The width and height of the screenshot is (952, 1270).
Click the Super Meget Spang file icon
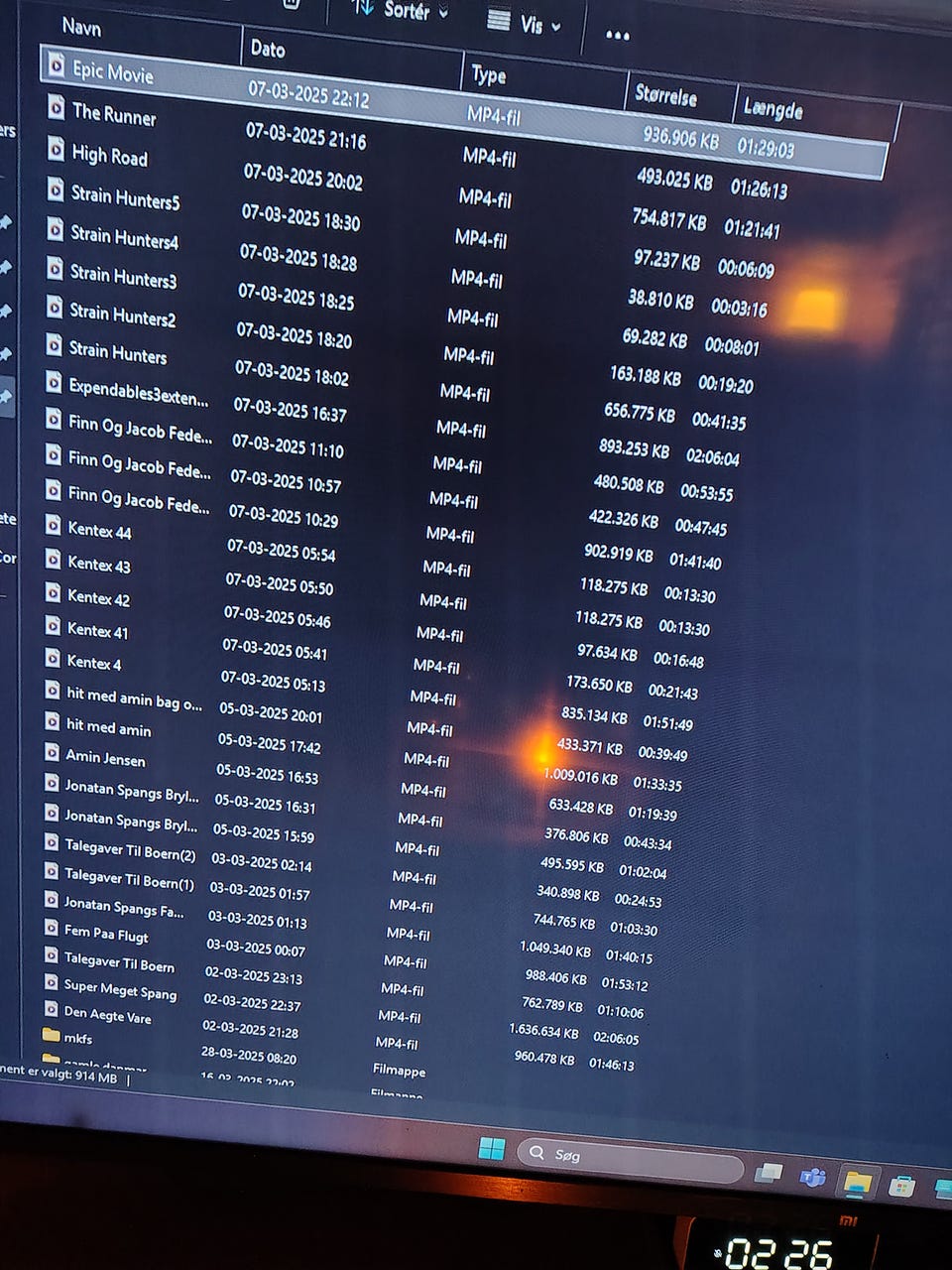[51, 983]
